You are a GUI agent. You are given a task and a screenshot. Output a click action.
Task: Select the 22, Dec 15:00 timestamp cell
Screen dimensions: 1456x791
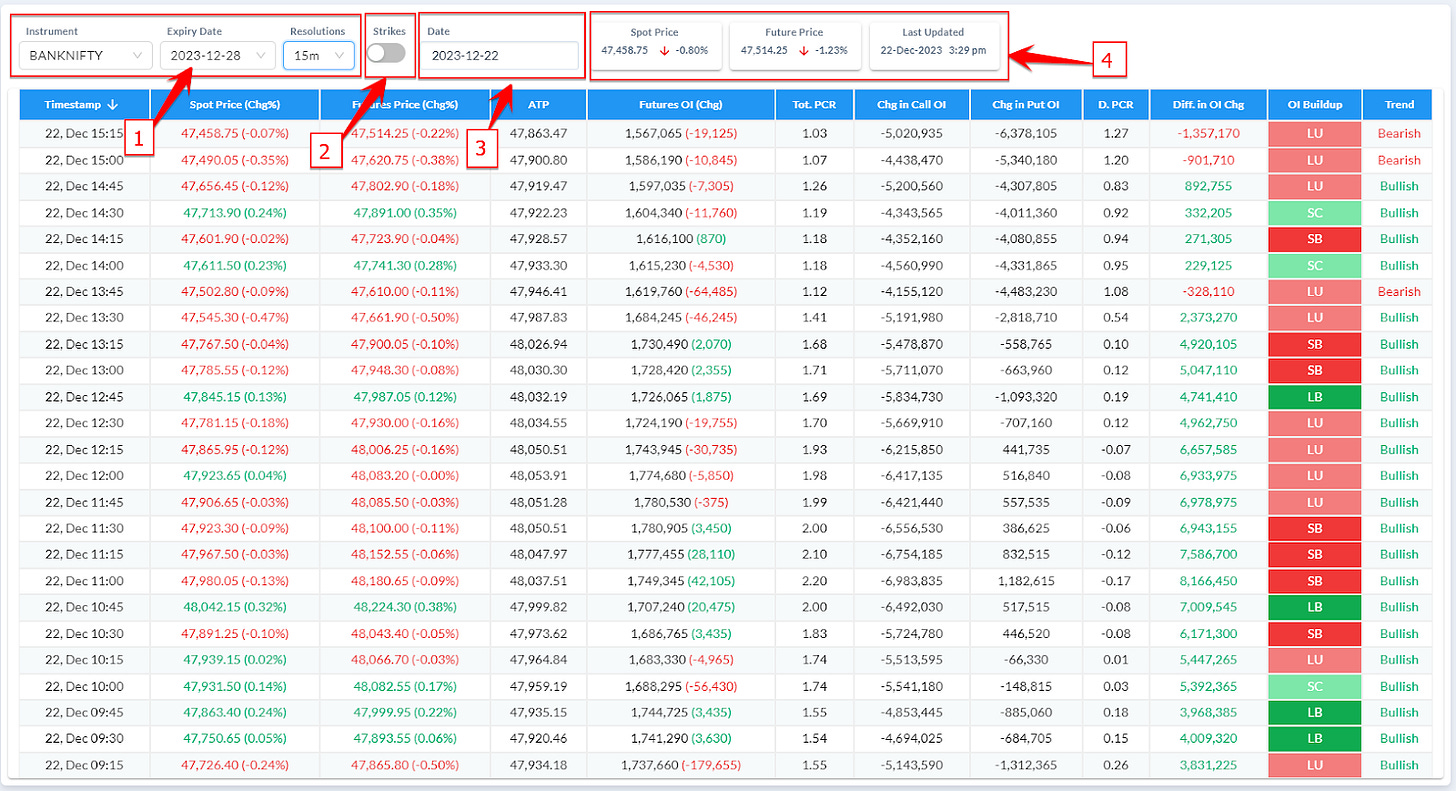[x=84, y=160]
